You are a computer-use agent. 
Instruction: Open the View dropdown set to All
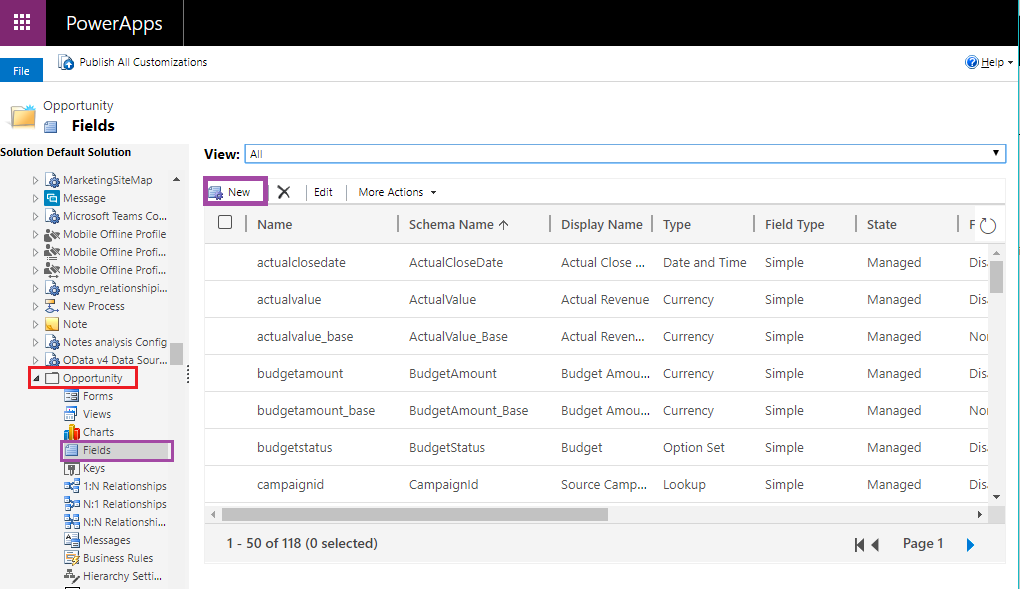625,154
